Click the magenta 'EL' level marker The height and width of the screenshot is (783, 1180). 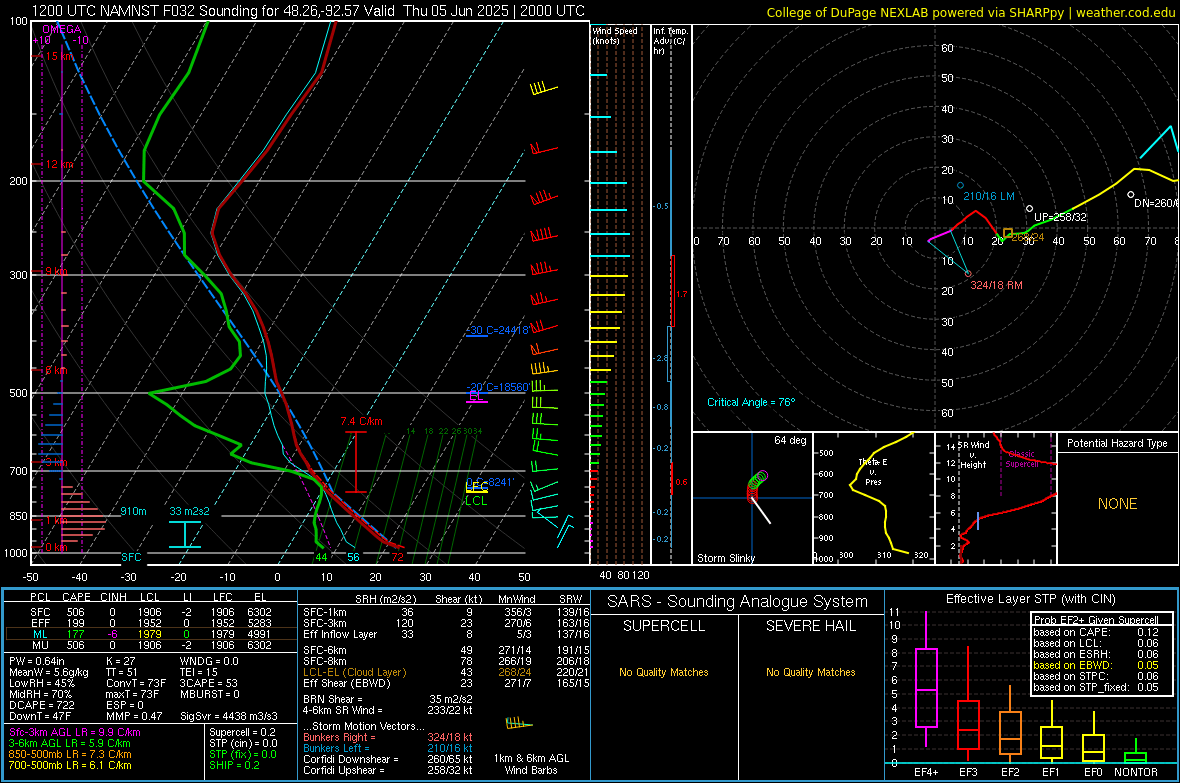tap(476, 396)
